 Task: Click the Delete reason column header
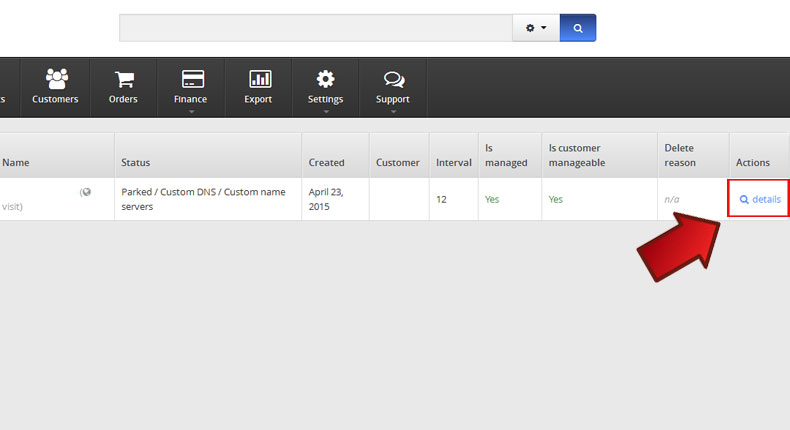[680, 155]
